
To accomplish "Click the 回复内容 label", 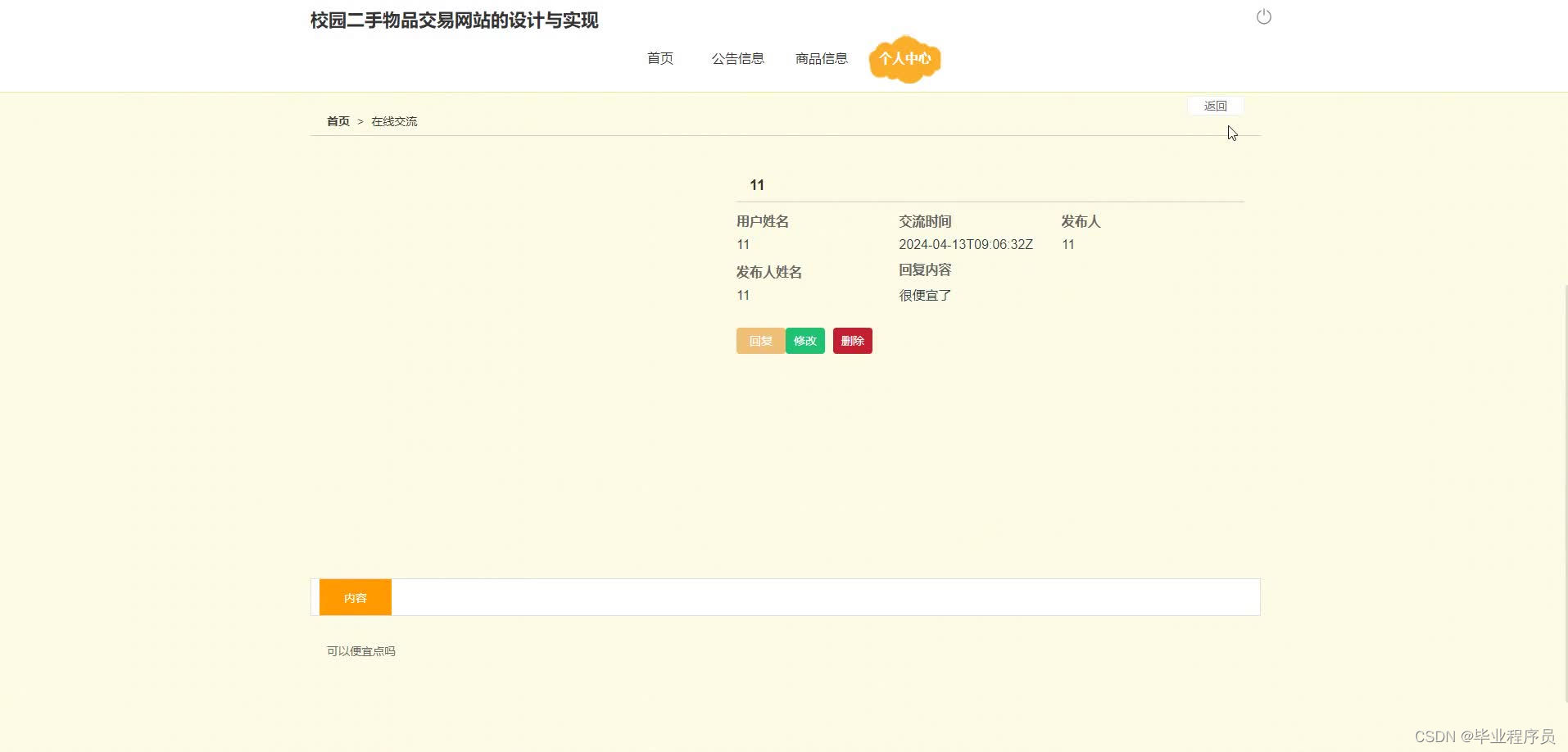I will (925, 270).
